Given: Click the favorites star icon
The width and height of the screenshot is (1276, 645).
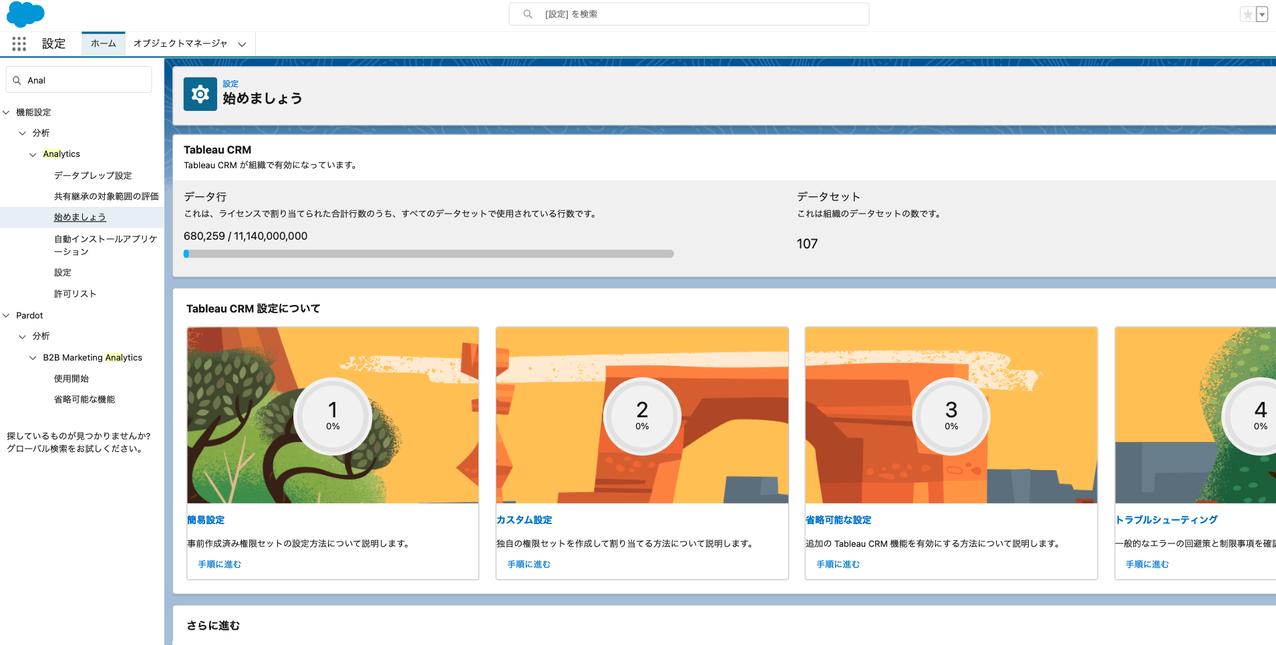Looking at the screenshot, I should coord(1247,14).
